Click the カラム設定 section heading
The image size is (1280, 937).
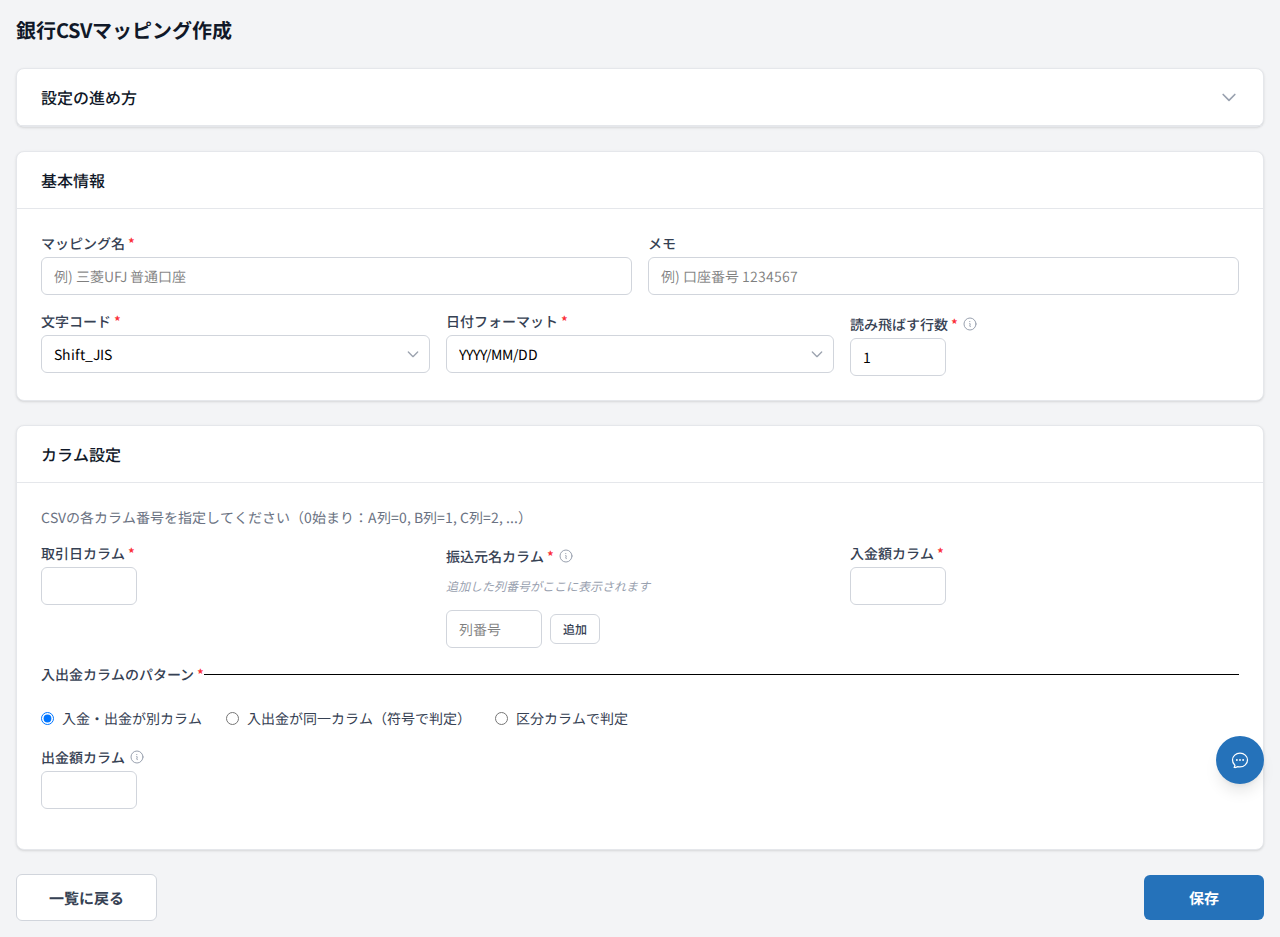[x=81, y=455]
